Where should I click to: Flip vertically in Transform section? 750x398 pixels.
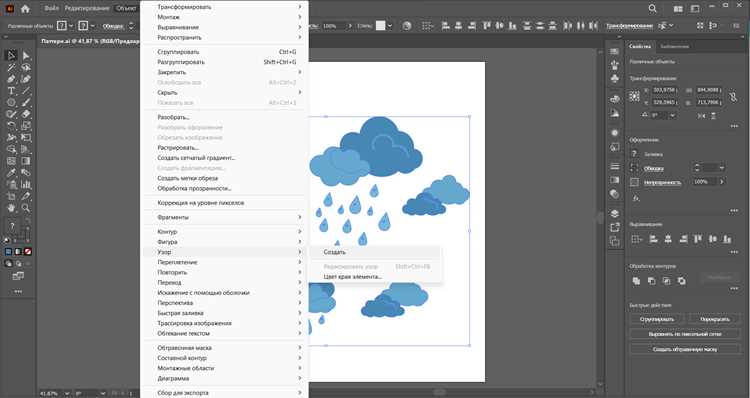coord(714,116)
